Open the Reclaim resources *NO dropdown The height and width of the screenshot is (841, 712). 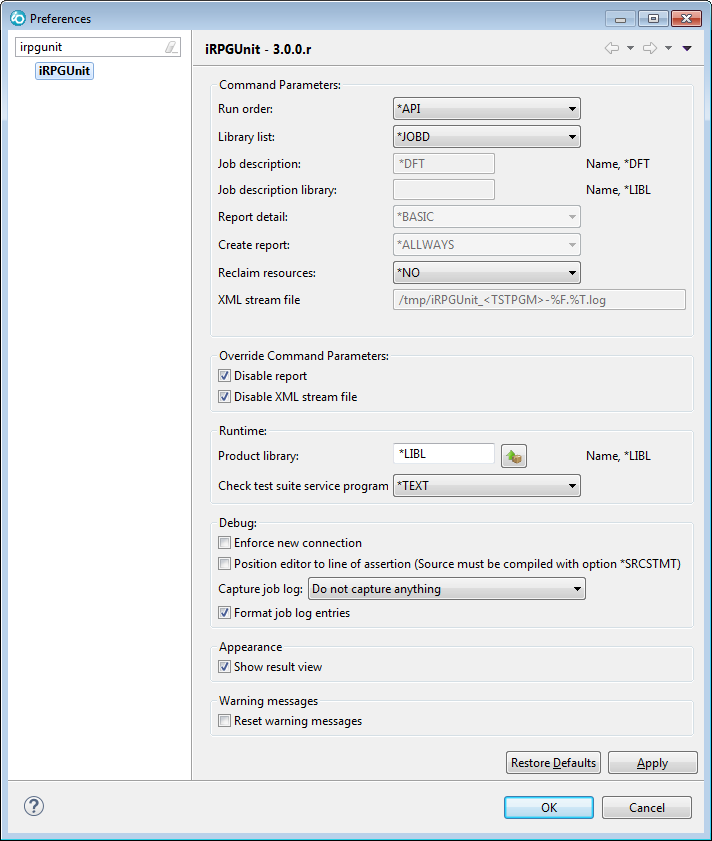(x=487, y=272)
